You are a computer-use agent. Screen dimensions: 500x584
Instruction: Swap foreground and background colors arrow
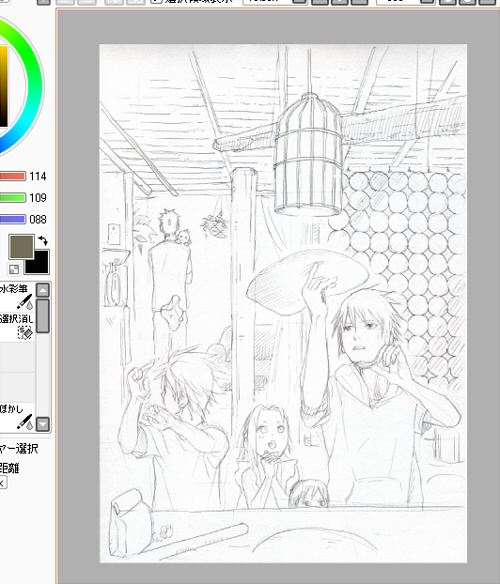(43, 240)
